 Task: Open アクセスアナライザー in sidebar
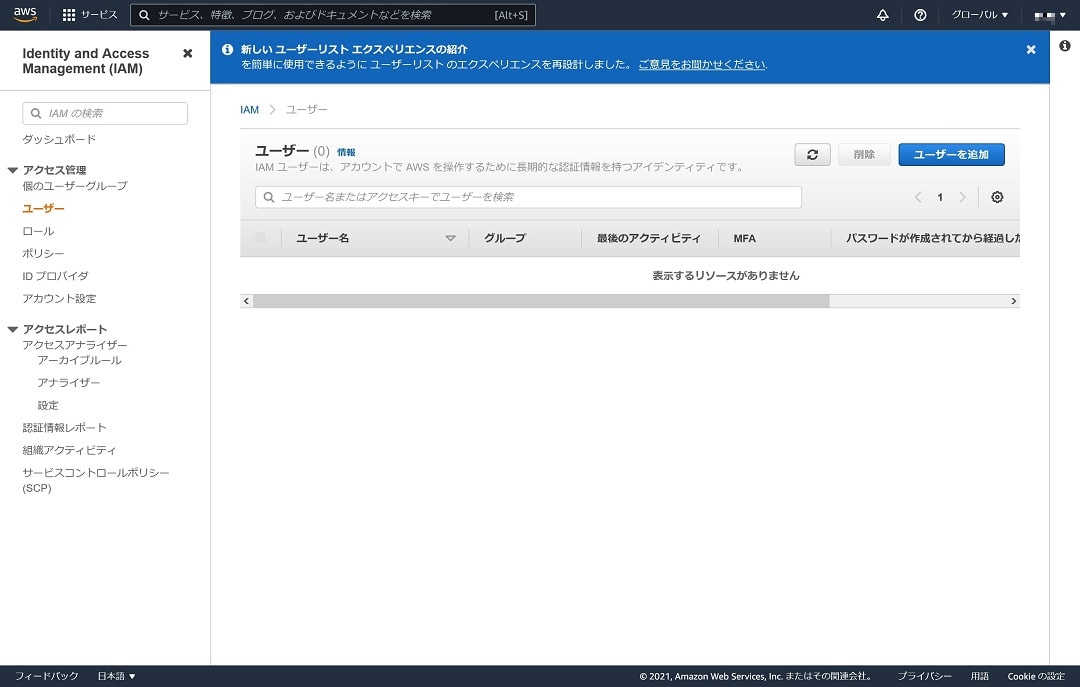(x=74, y=345)
